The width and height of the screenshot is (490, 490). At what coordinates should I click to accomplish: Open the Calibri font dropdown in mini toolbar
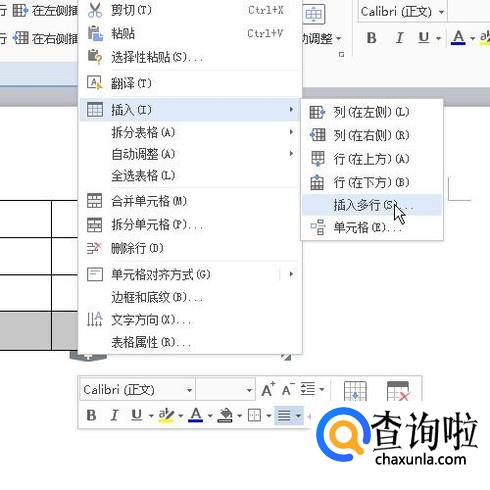pyautogui.click(x=189, y=390)
